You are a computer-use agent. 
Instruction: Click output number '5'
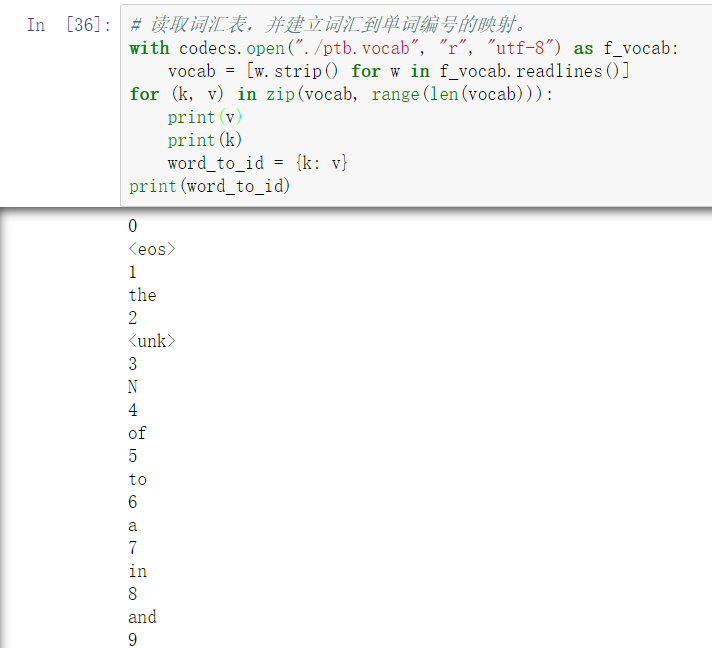(x=133, y=456)
